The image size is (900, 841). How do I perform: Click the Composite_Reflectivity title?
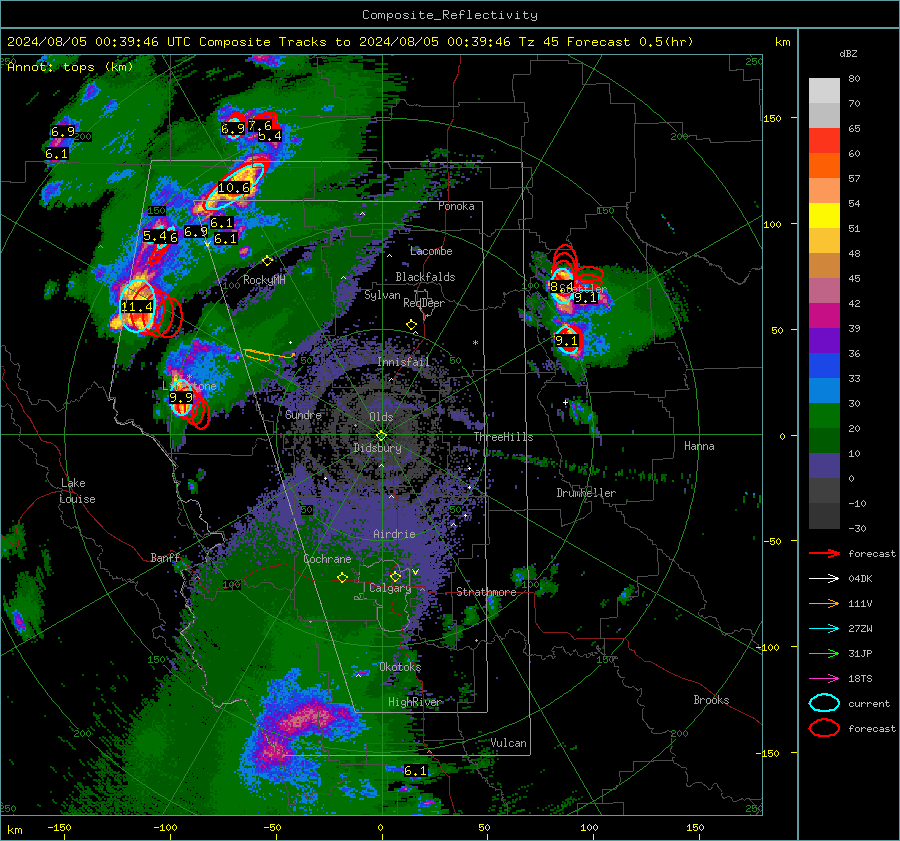[x=449, y=15]
